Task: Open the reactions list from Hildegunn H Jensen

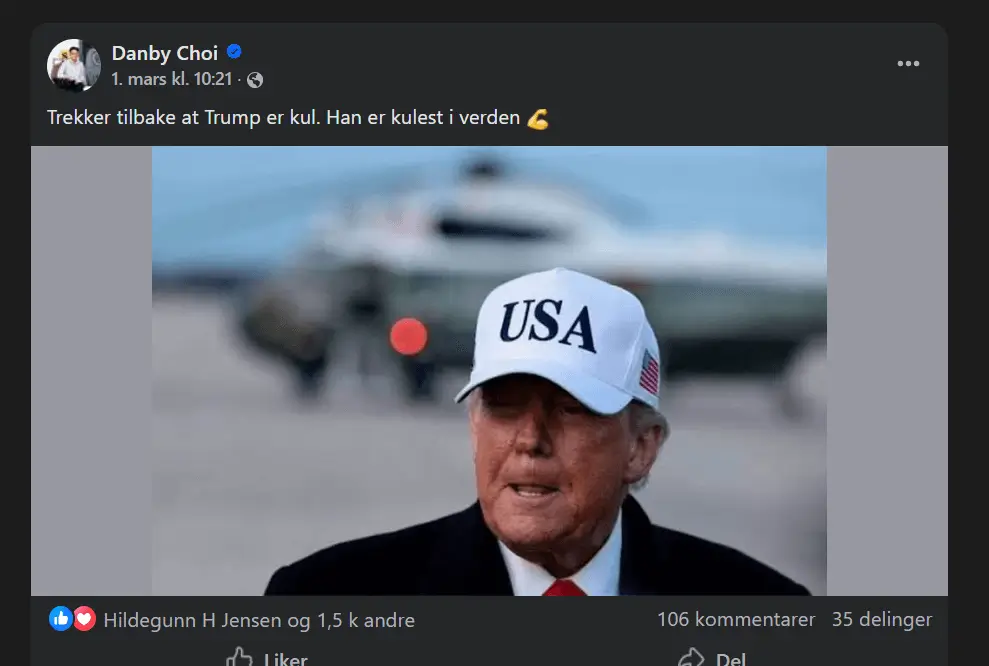Action: coord(193,621)
